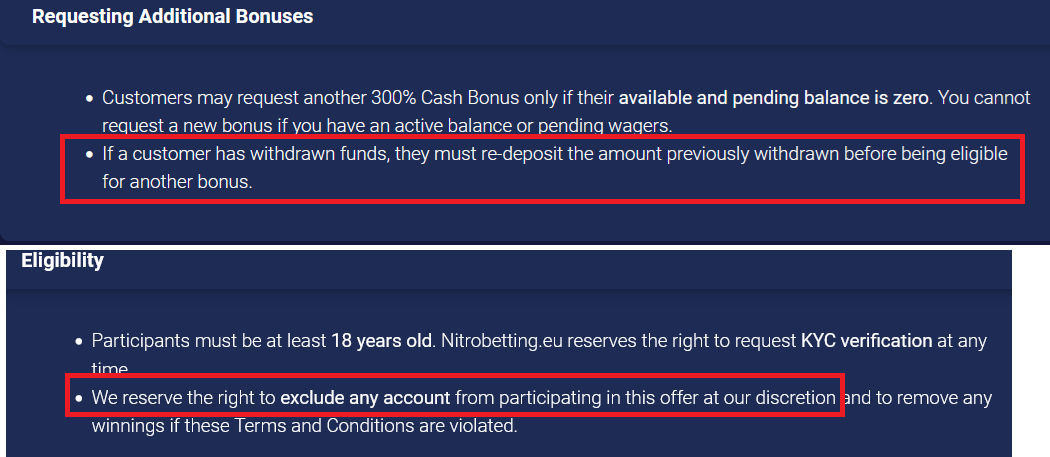Click the bullet before 'Customers may request'
Viewport: 1050px width, 457px height.
[x=90, y=99]
